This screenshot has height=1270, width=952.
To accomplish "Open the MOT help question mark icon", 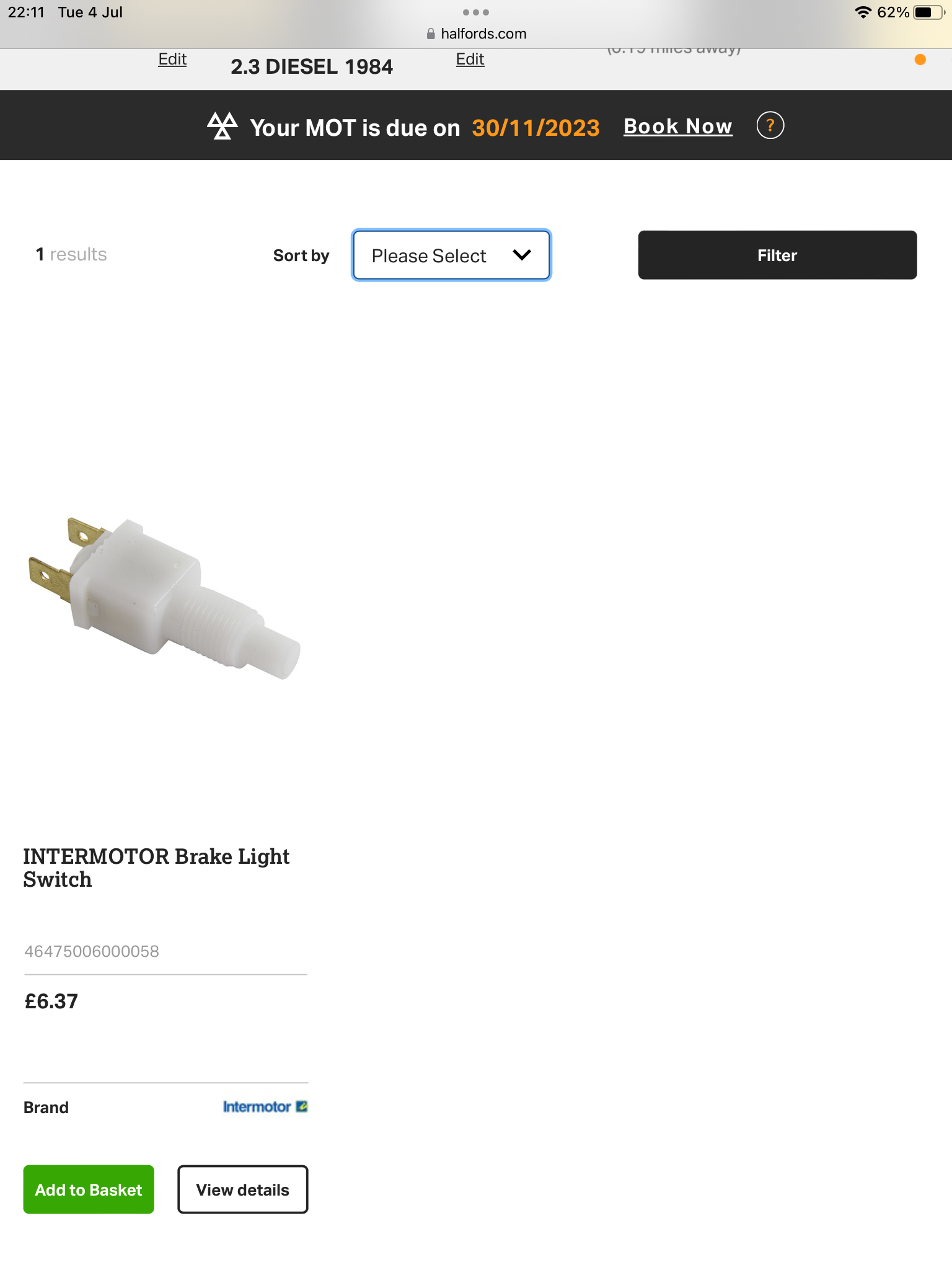I will pos(770,126).
